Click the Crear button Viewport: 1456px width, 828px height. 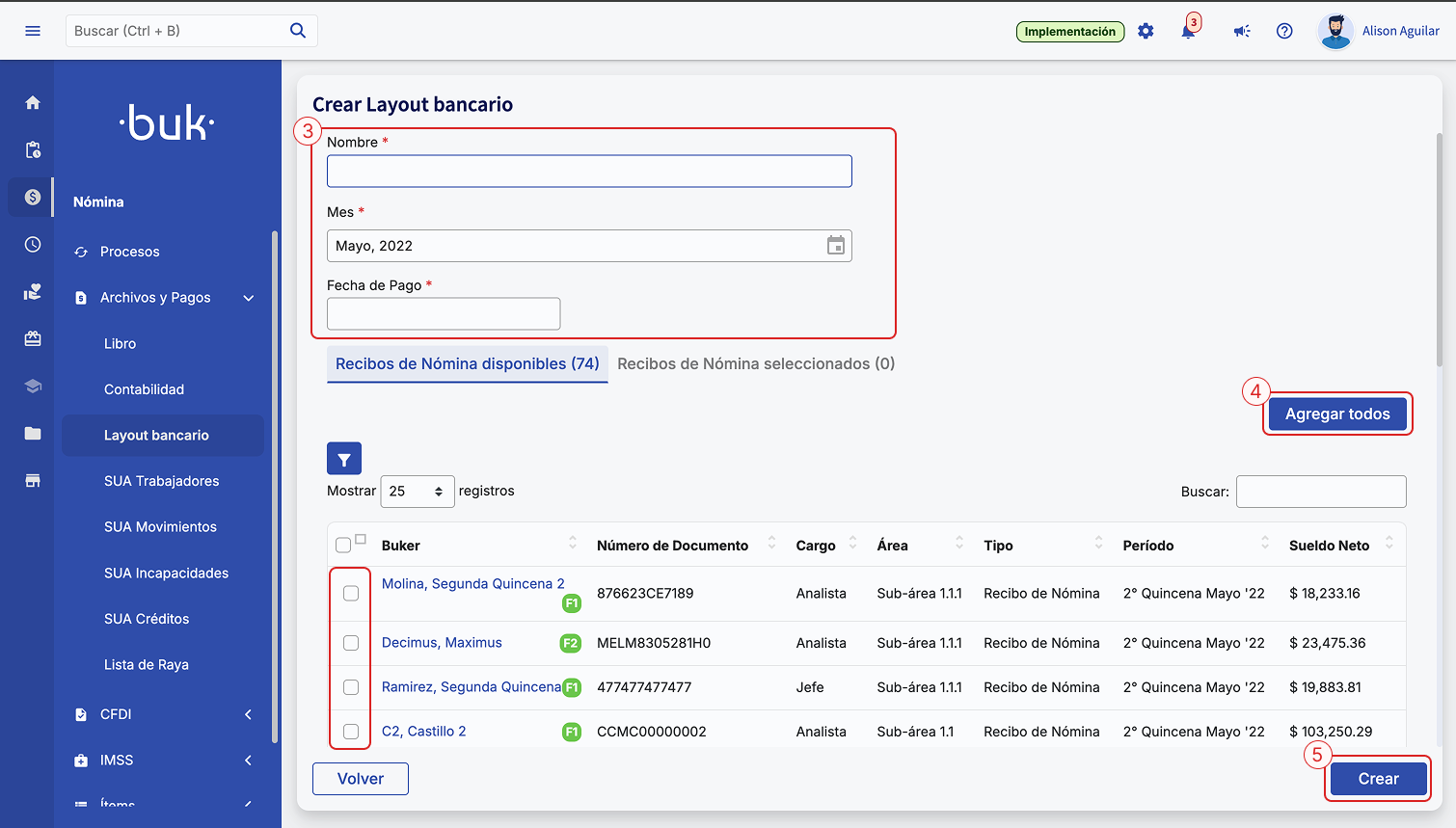tap(1378, 779)
